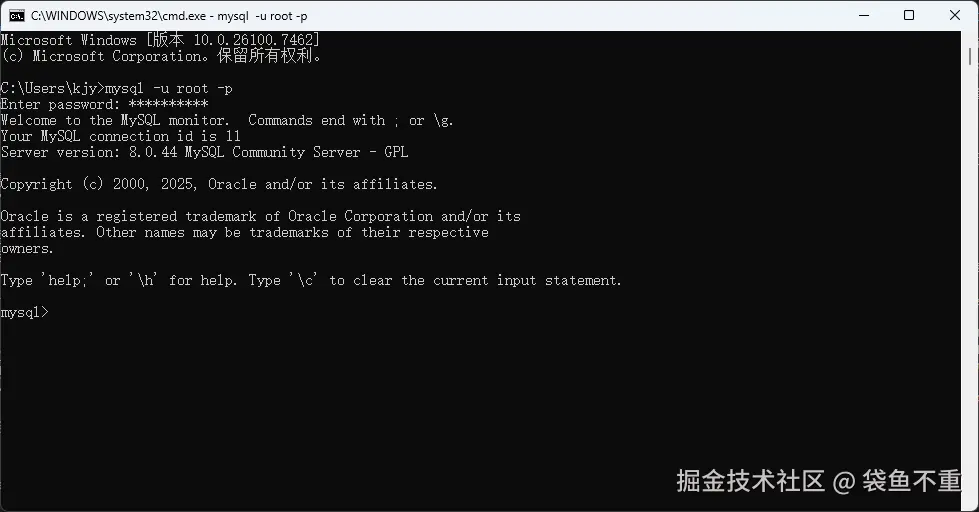Click "Welcome to the MySQL monitor" text

114,121
